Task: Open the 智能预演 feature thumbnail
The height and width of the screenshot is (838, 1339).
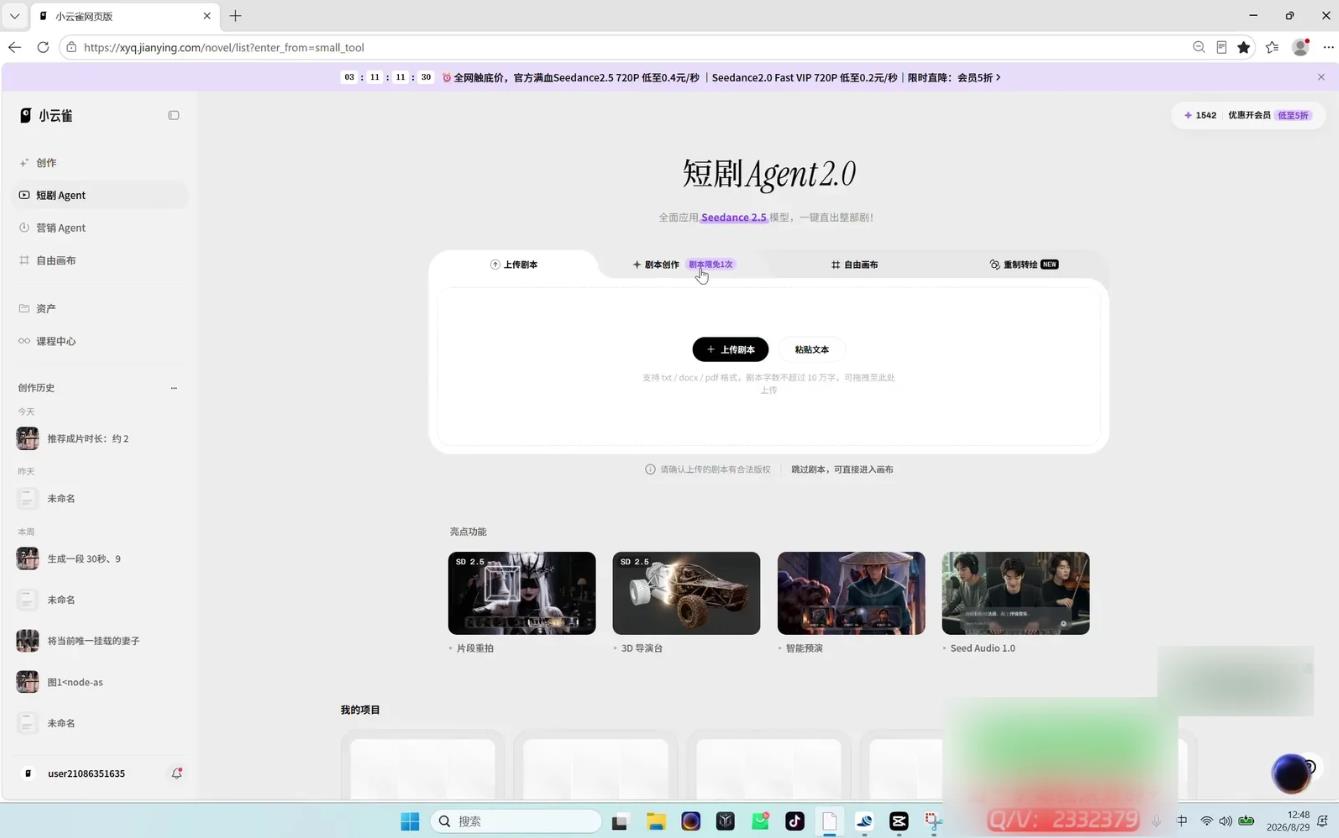Action: pos(851,593)
